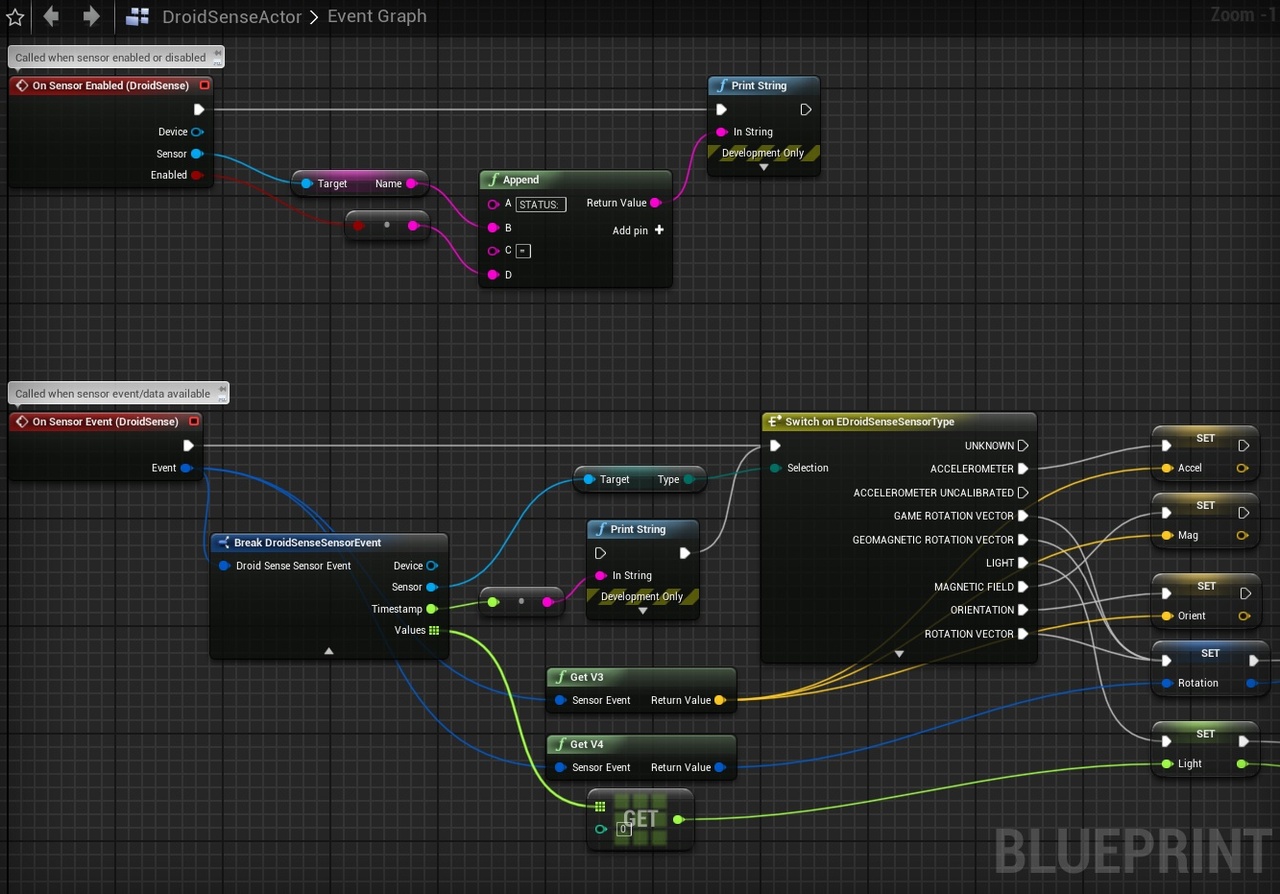Screen dimensions: 1280x894
Task: Click the Sensor pin on On Sensor Enabled
Action: click(197, 154)
